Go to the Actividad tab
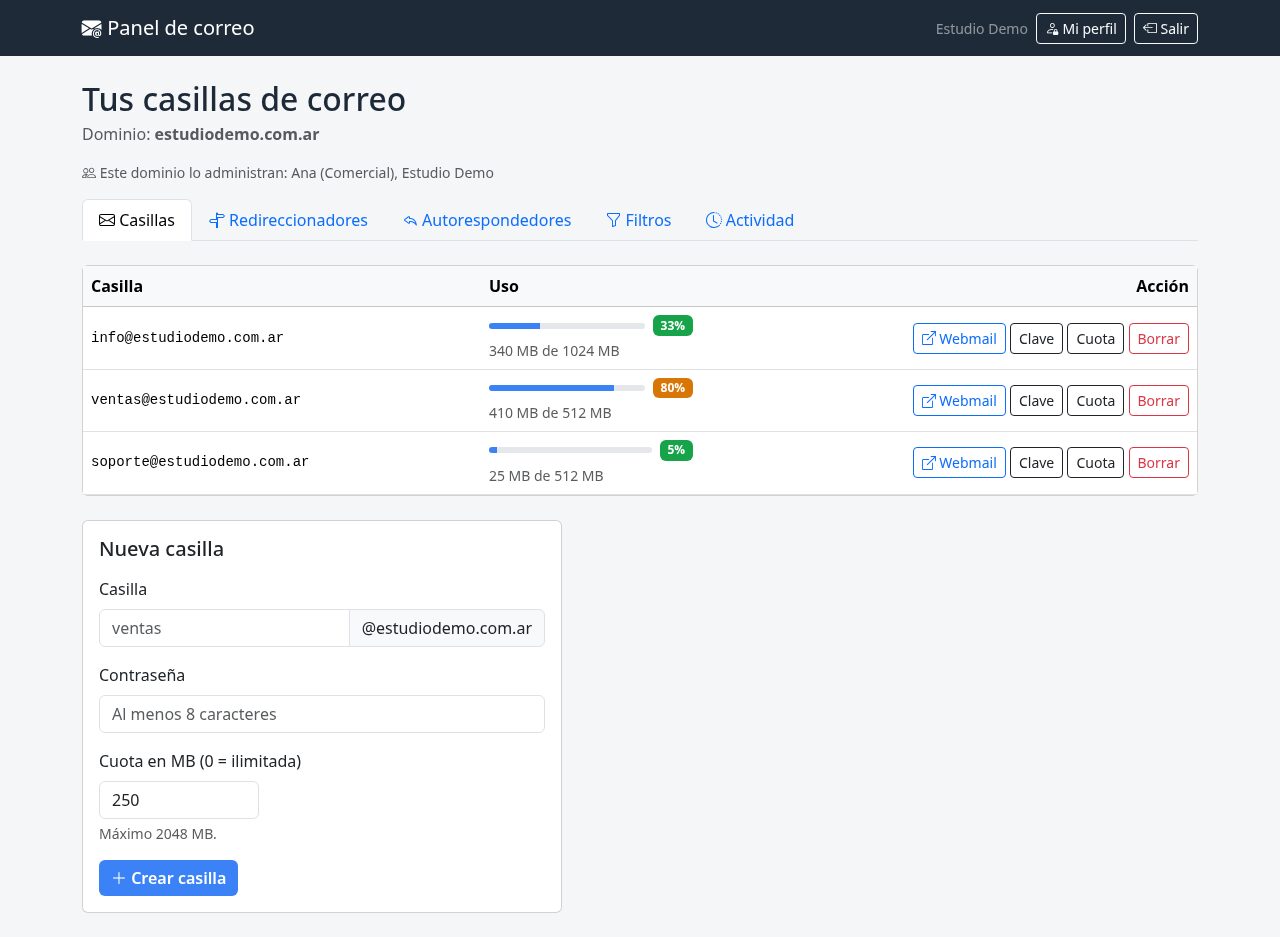 750,220
